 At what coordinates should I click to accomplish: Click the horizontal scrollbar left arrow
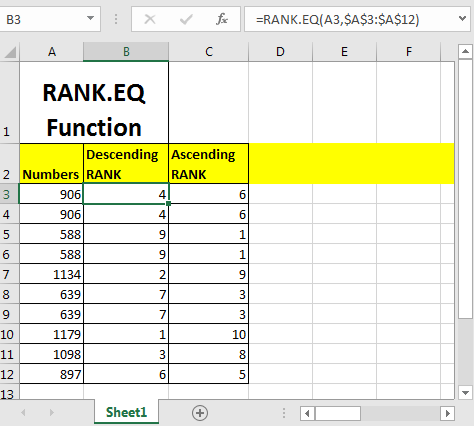(x=307, y=413)
